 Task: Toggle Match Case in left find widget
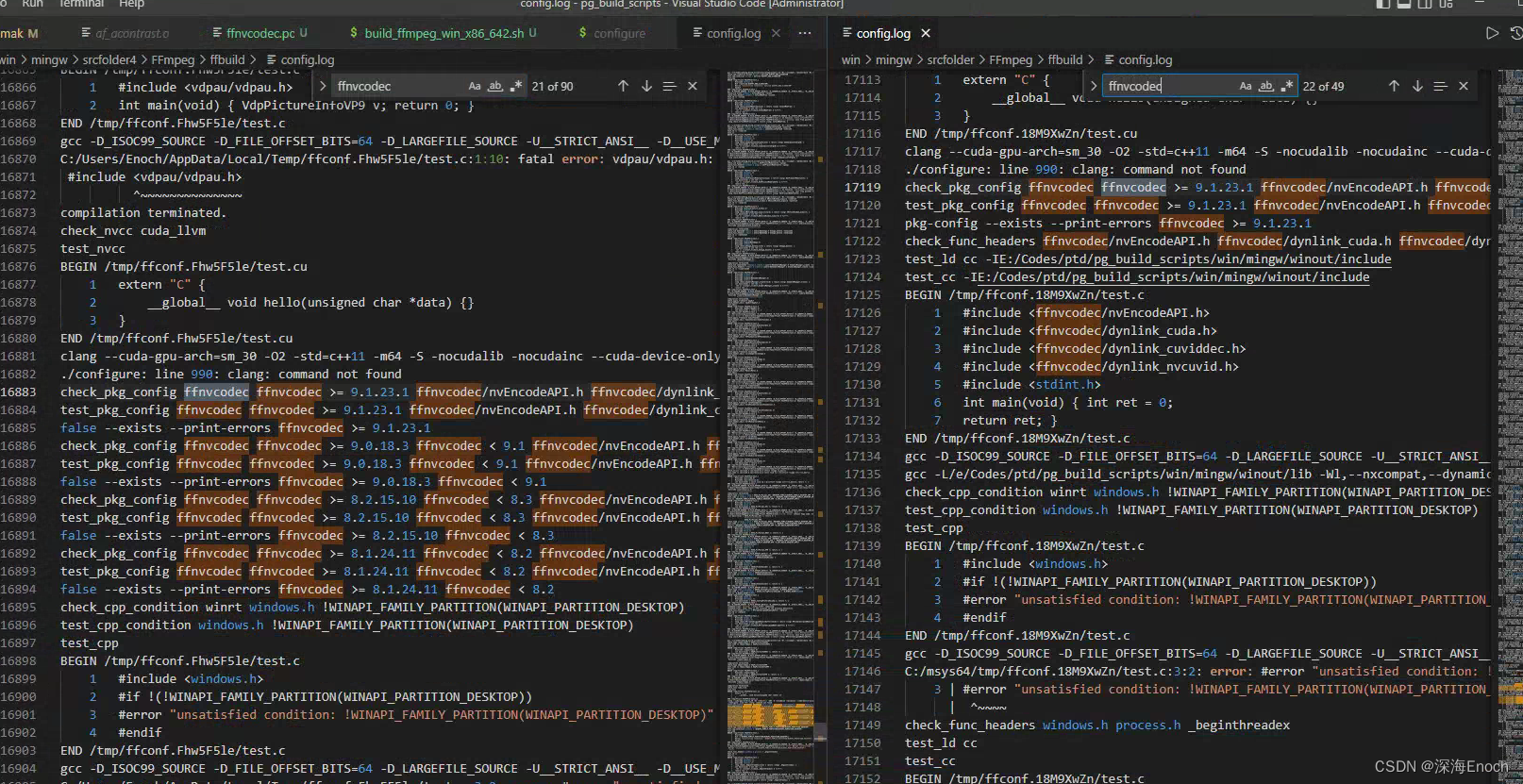[475, 86]
